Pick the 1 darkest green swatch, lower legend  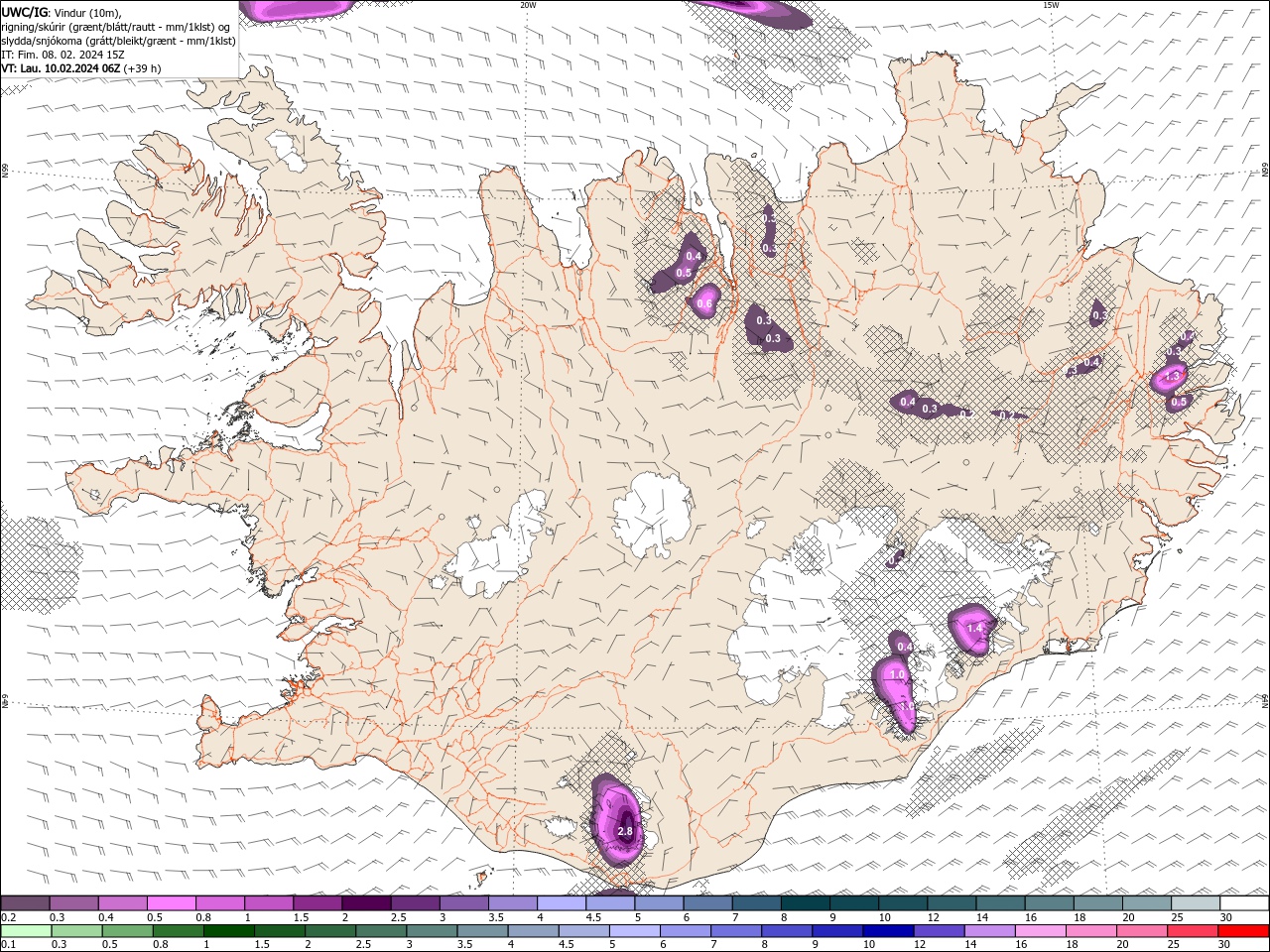[228, 931]
